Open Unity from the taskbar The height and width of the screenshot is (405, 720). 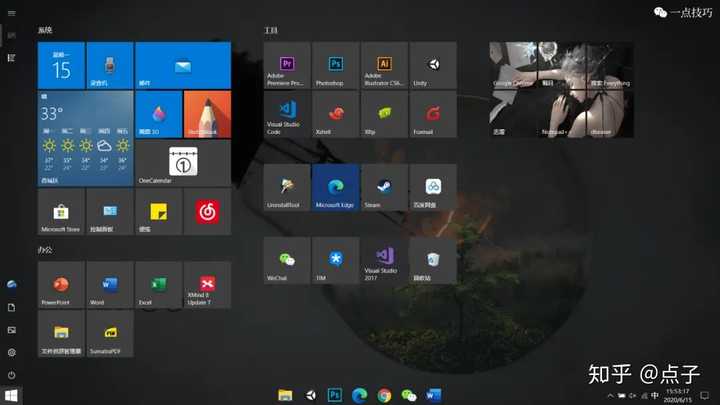coord(310,395)
